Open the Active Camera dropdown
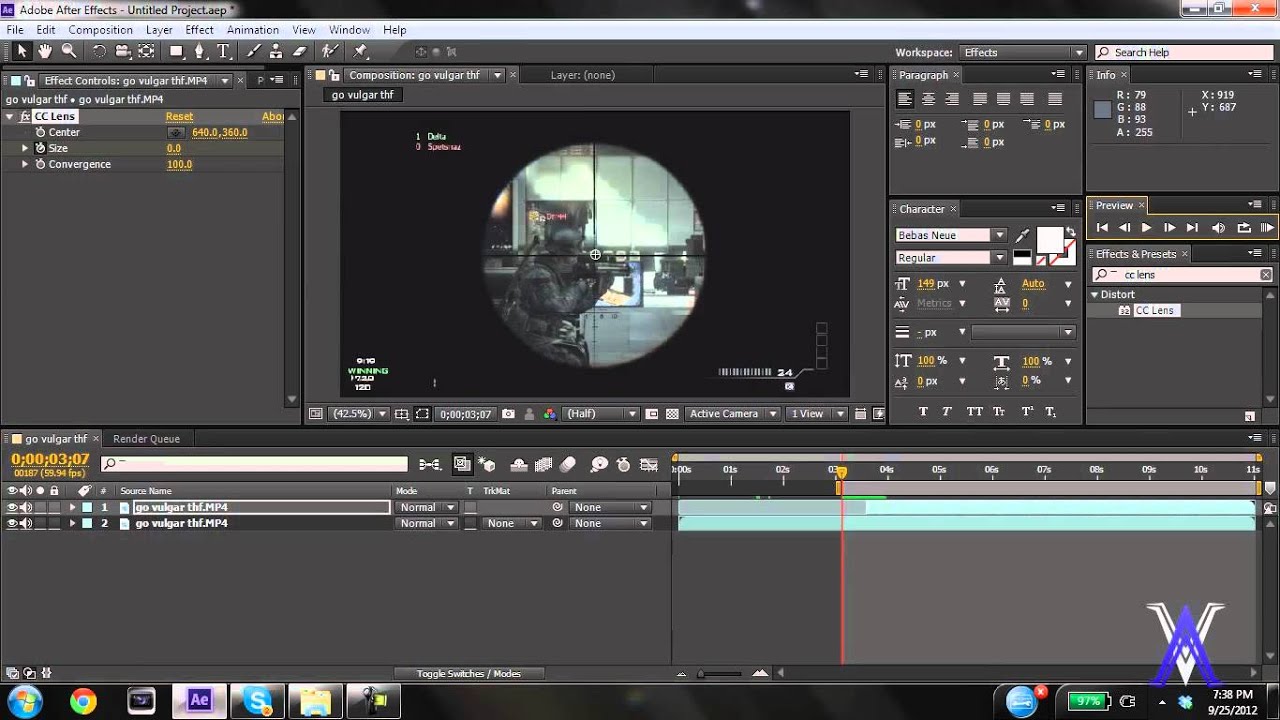Image resolution: width=1280 pixels, height=720 pixels. coord(732,414)
